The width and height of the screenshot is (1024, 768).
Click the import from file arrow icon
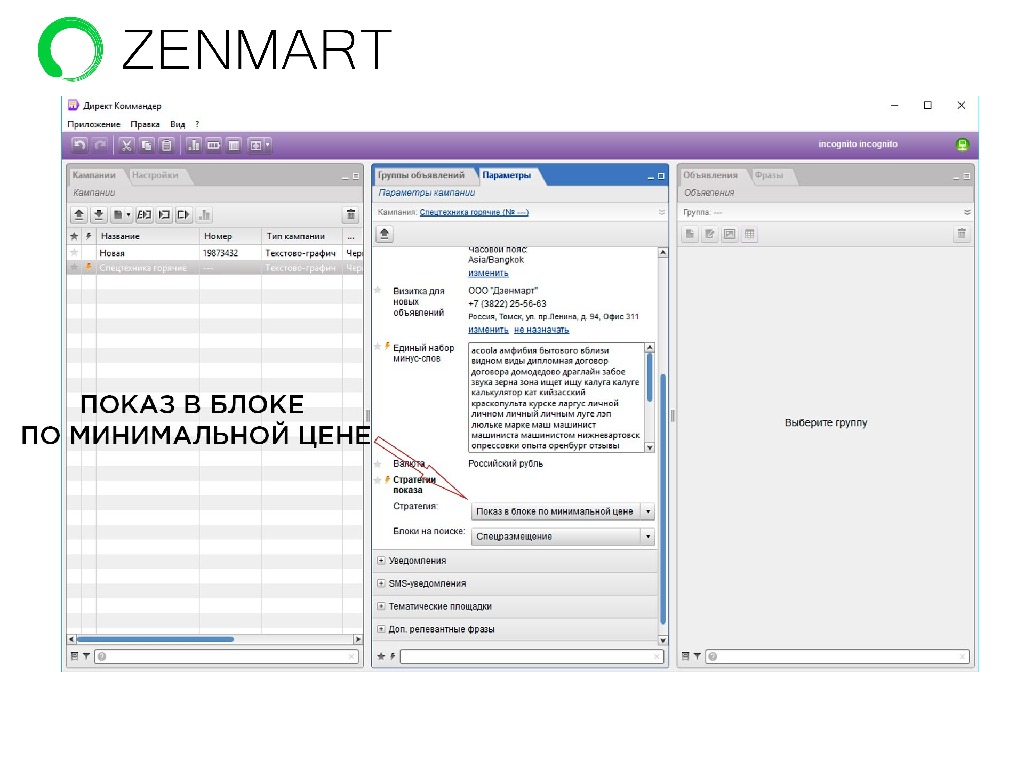pos(165,215)
